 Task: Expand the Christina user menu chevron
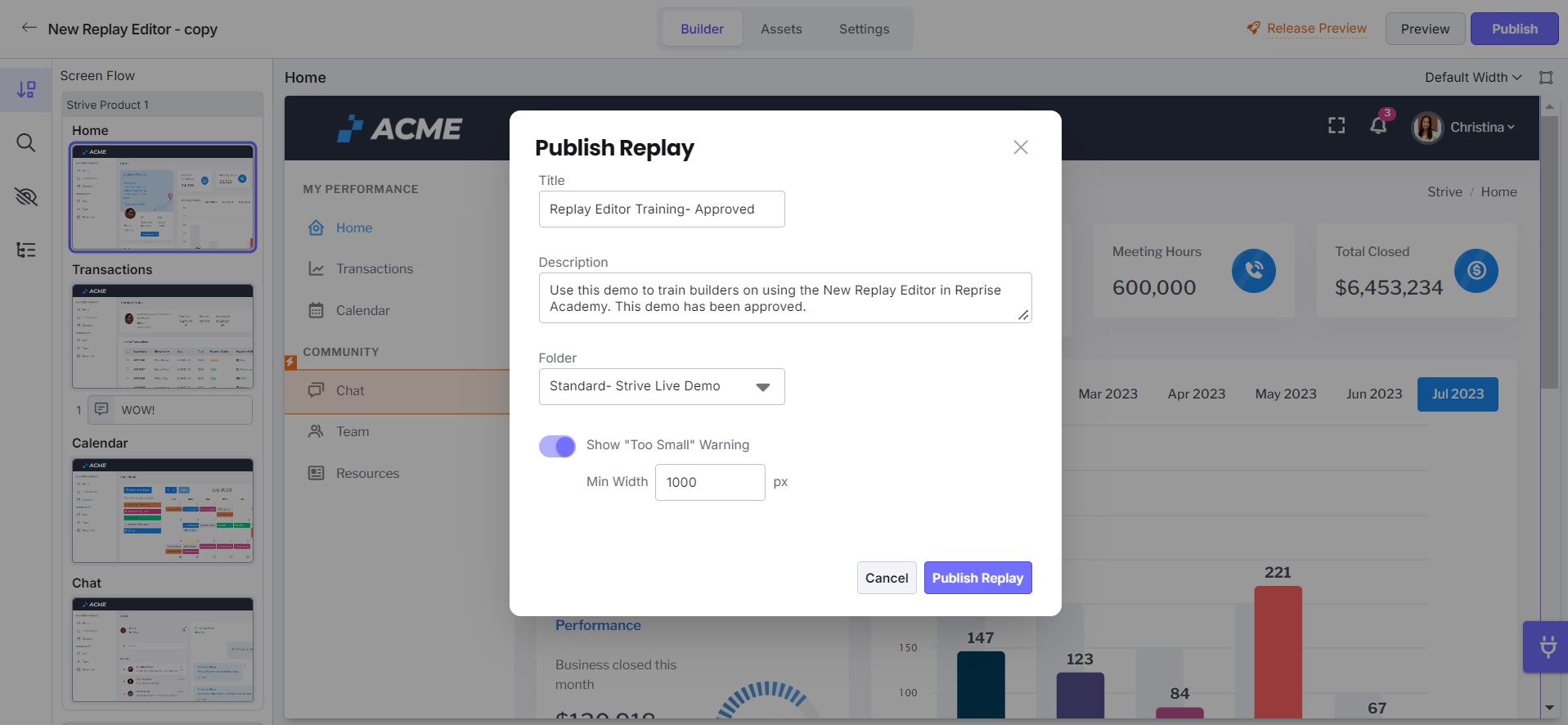pos(1511,128)
